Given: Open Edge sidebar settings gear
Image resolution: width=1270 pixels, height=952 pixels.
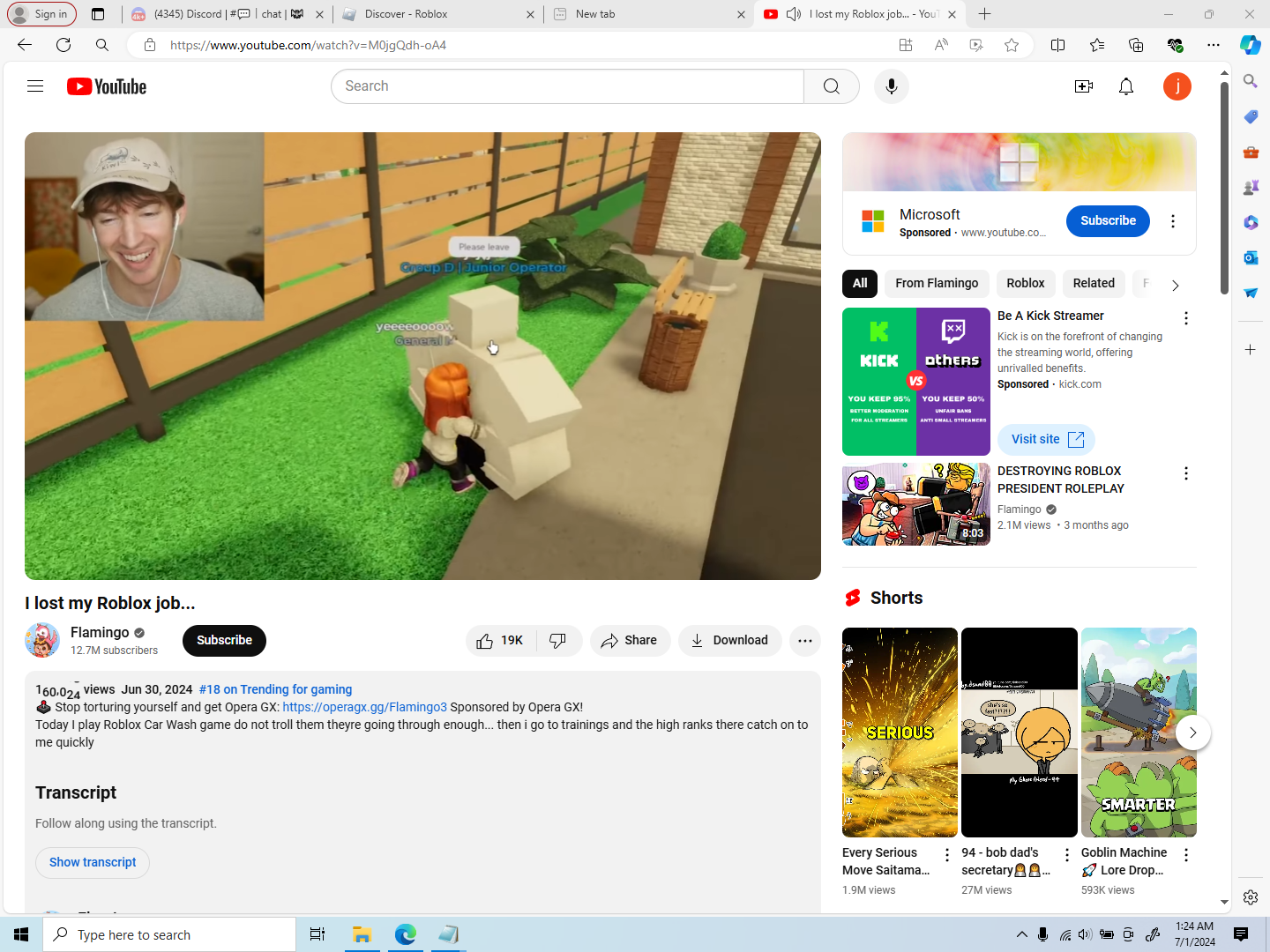Looking at the screenshot, I should [x=1251, y=897].
